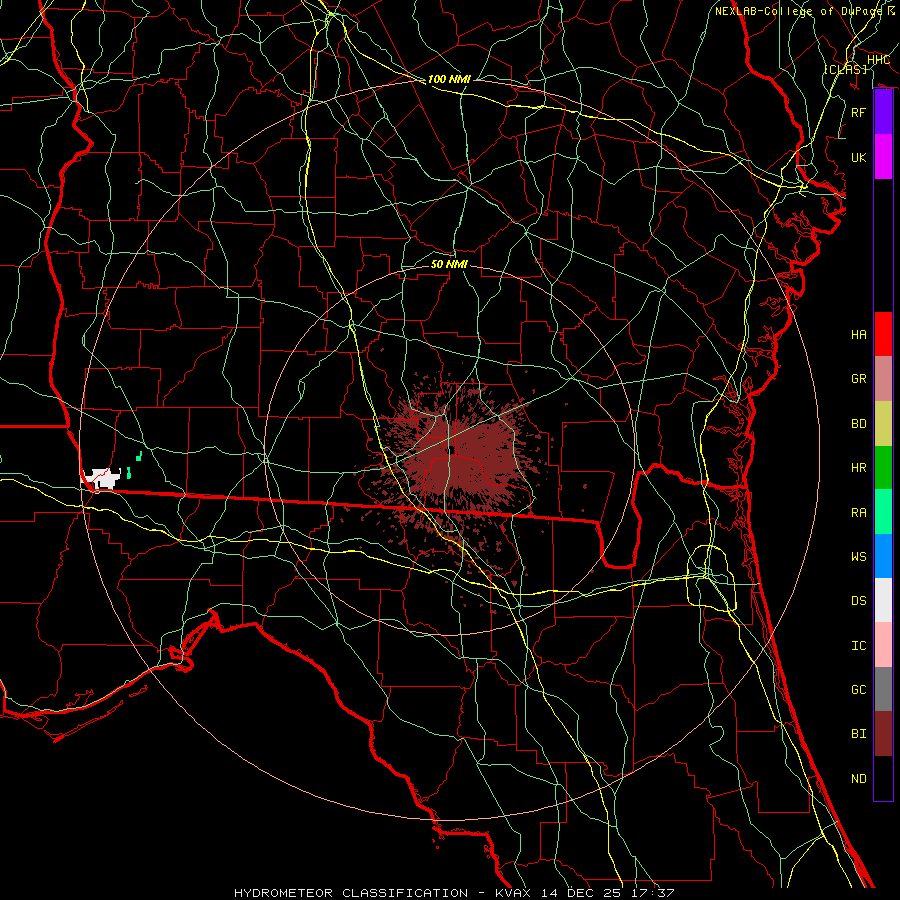Click the ND legend label

(859, 779)
